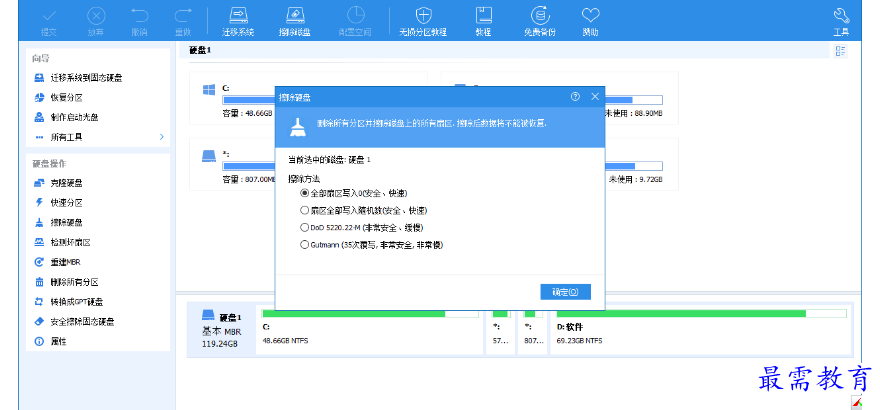The height and width of the screenshot is (410, 880).
Task: Click the 无损分区教程 shield icon
Action: pos(424,16)
